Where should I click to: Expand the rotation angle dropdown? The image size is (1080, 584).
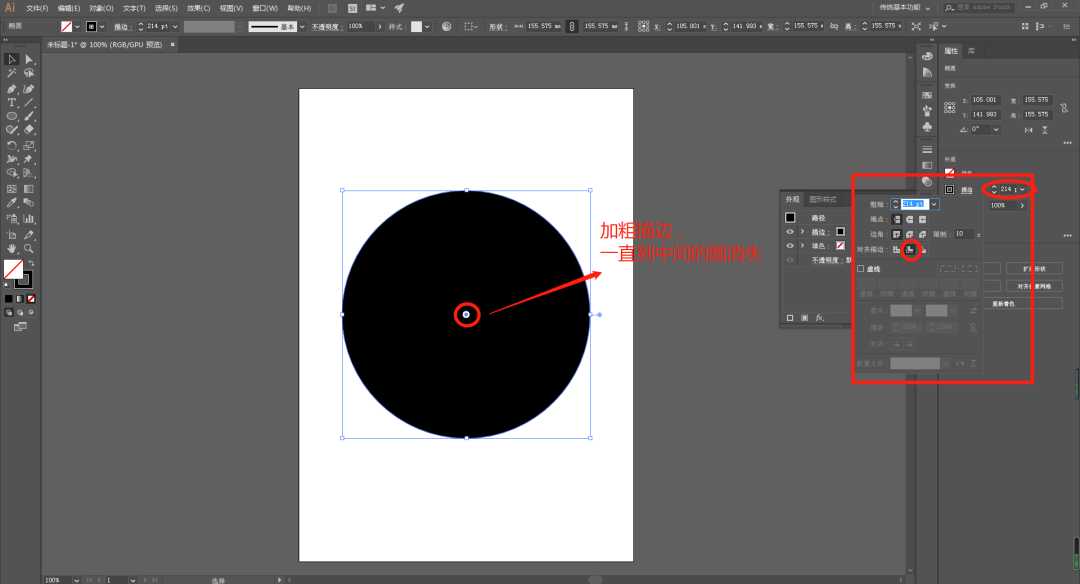tap(997, 129)
